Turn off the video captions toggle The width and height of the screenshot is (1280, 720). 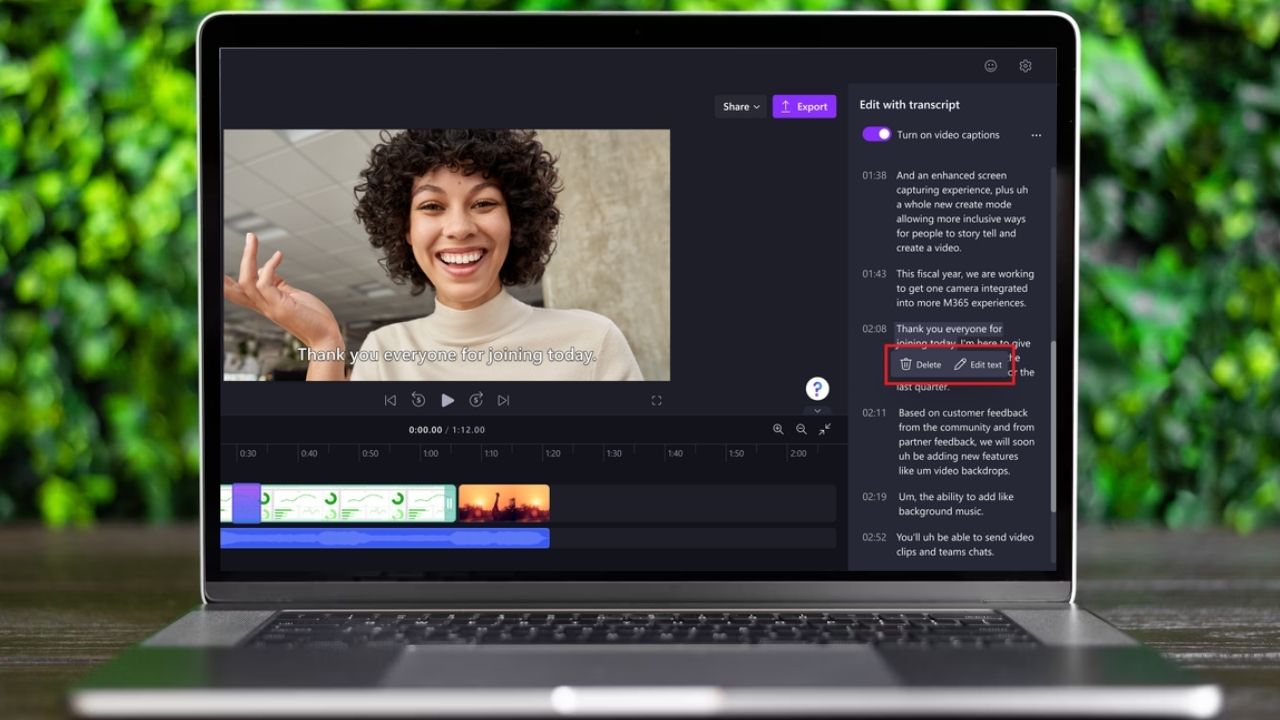click(x=875, y=134)
